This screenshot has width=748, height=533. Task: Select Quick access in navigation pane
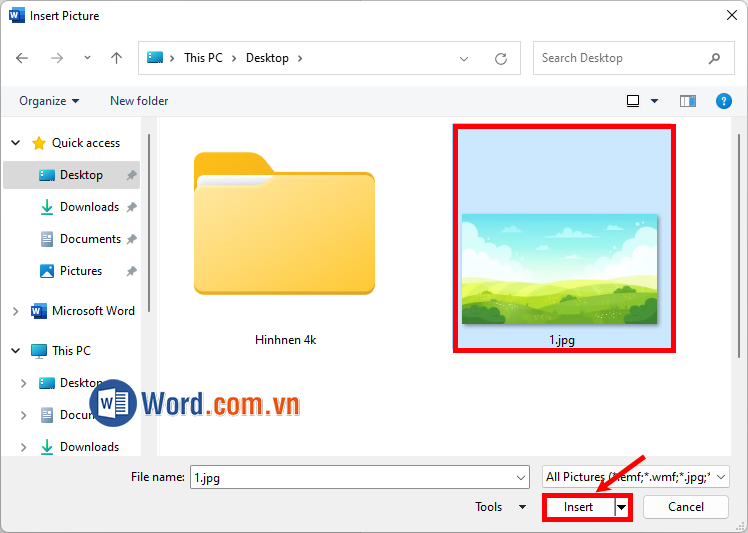coord(86,143)
